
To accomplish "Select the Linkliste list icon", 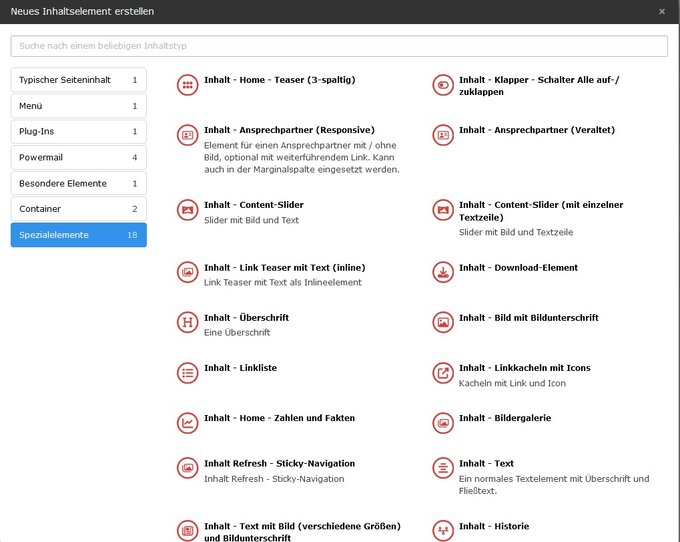I will tap(186, 372).
